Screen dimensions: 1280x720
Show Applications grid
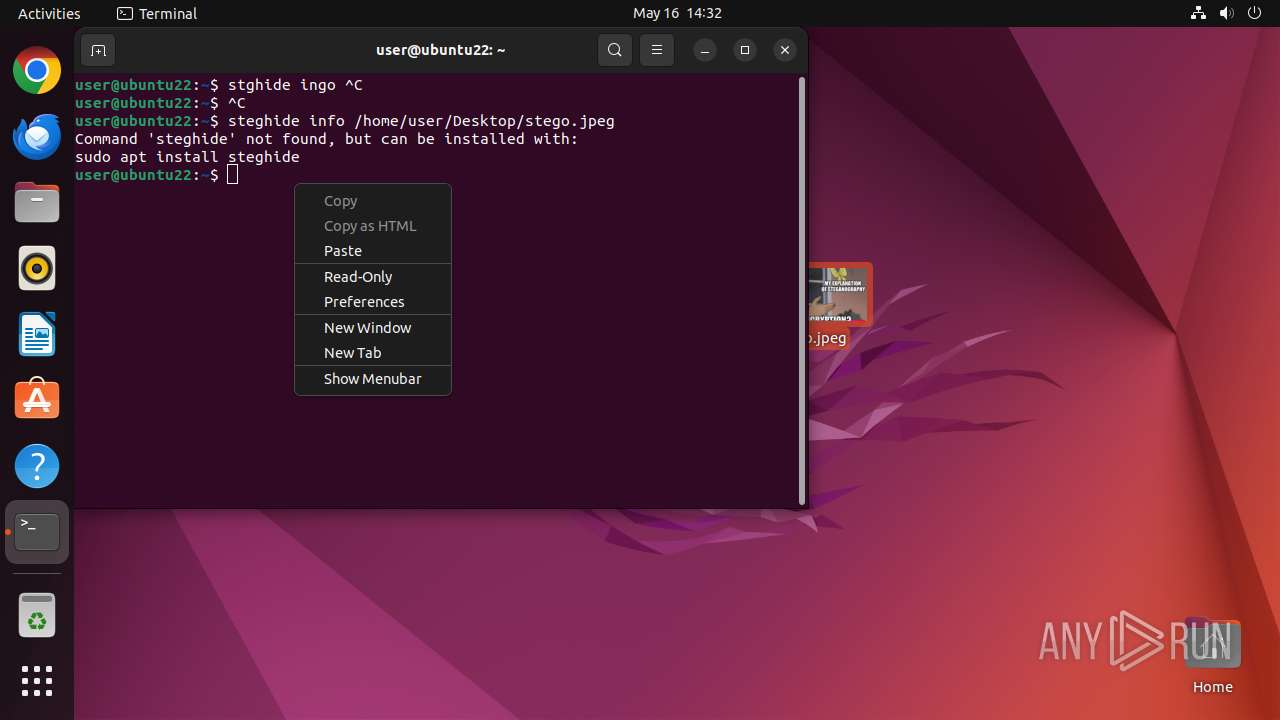tap(37, 681)
